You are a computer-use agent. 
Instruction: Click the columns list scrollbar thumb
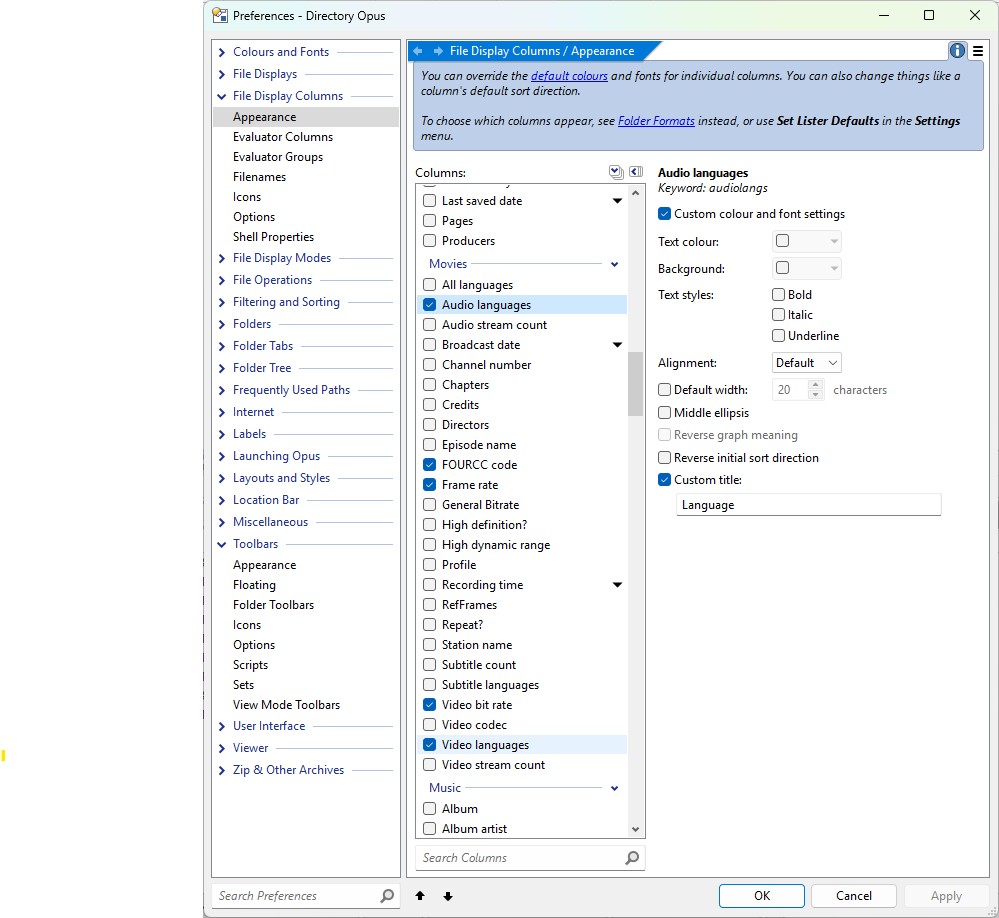click(635, 384)
